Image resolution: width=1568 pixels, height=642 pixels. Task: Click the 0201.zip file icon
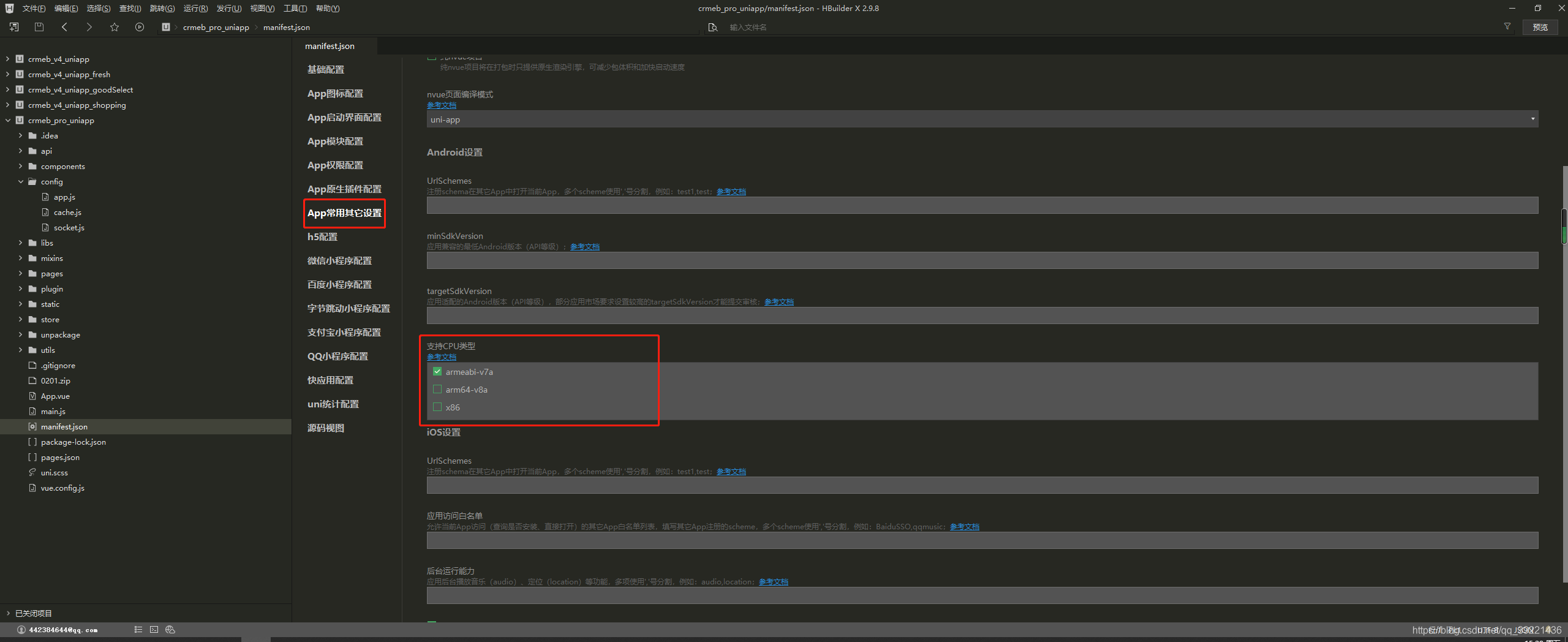[x=32, y=380]
